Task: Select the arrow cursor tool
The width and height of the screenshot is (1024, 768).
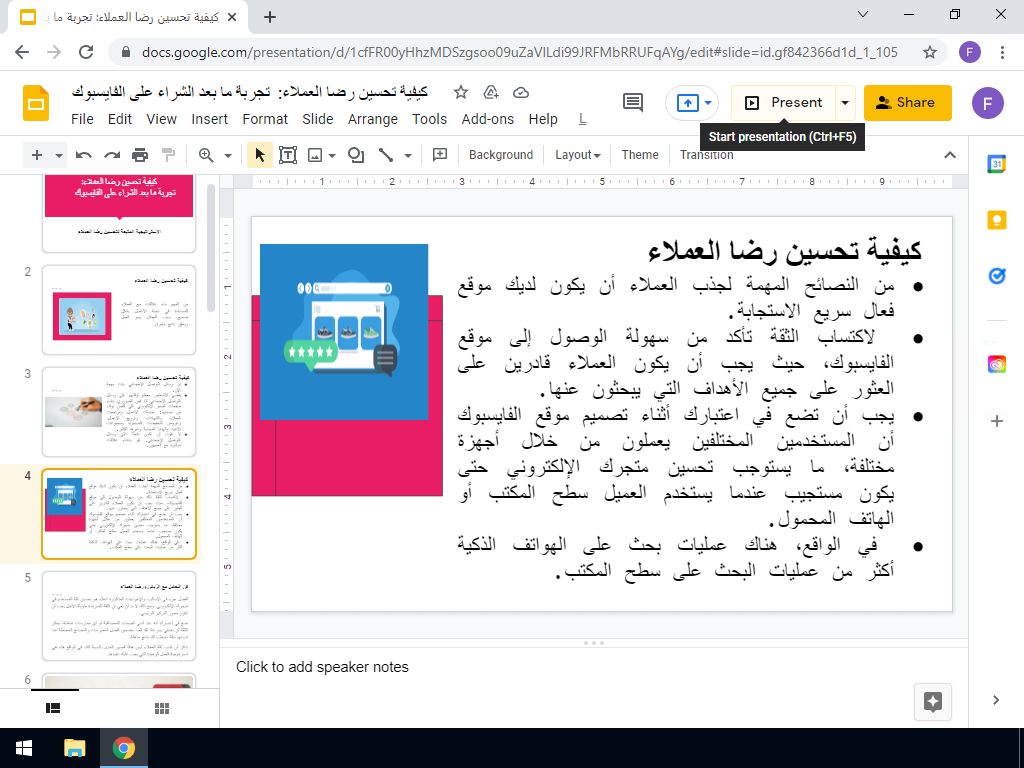Action: click(259, 155)
